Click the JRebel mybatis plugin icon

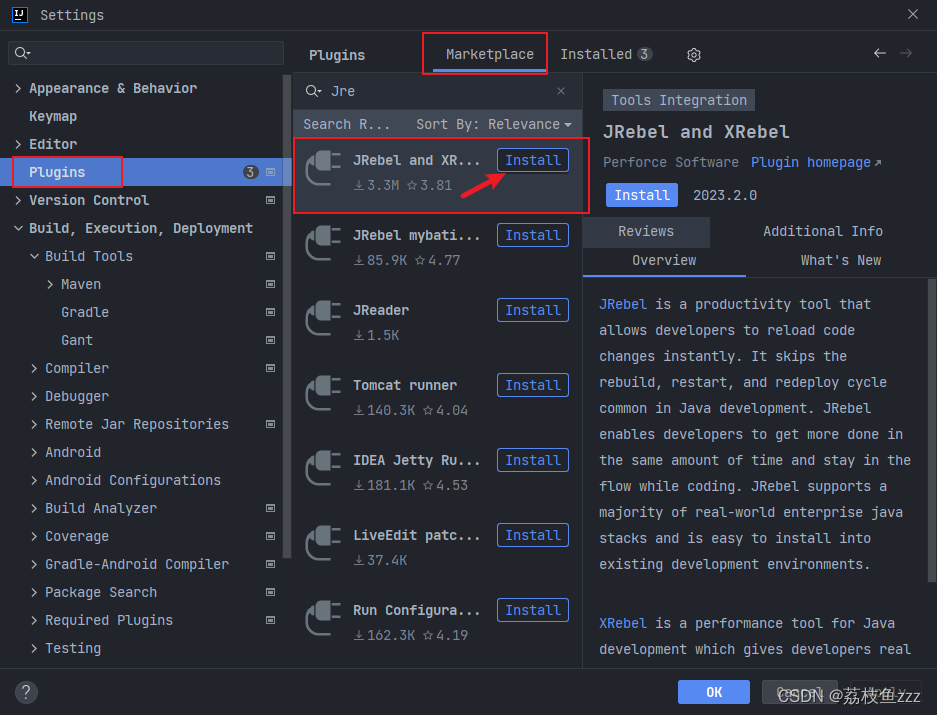tap(323, 243)
